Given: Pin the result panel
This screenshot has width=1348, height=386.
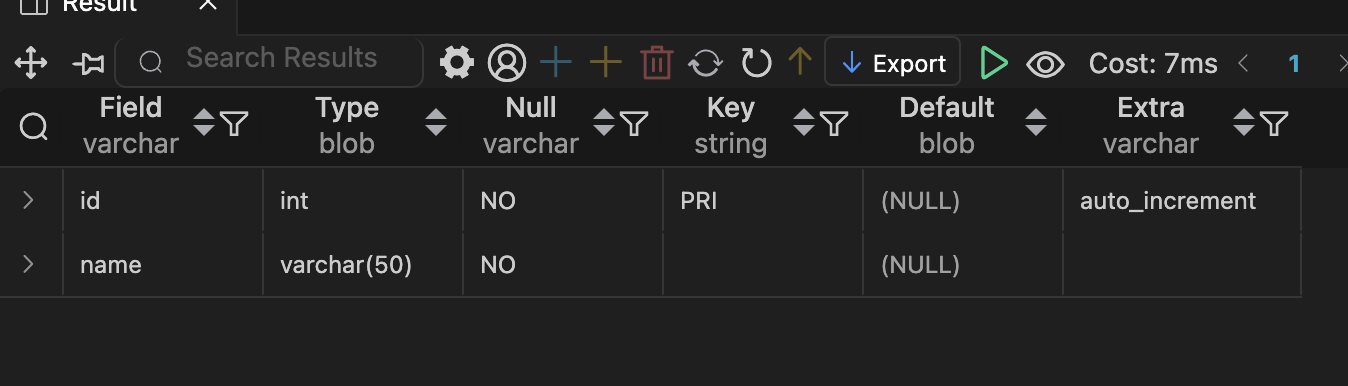Looking at the screenshot, I should 89,64.
